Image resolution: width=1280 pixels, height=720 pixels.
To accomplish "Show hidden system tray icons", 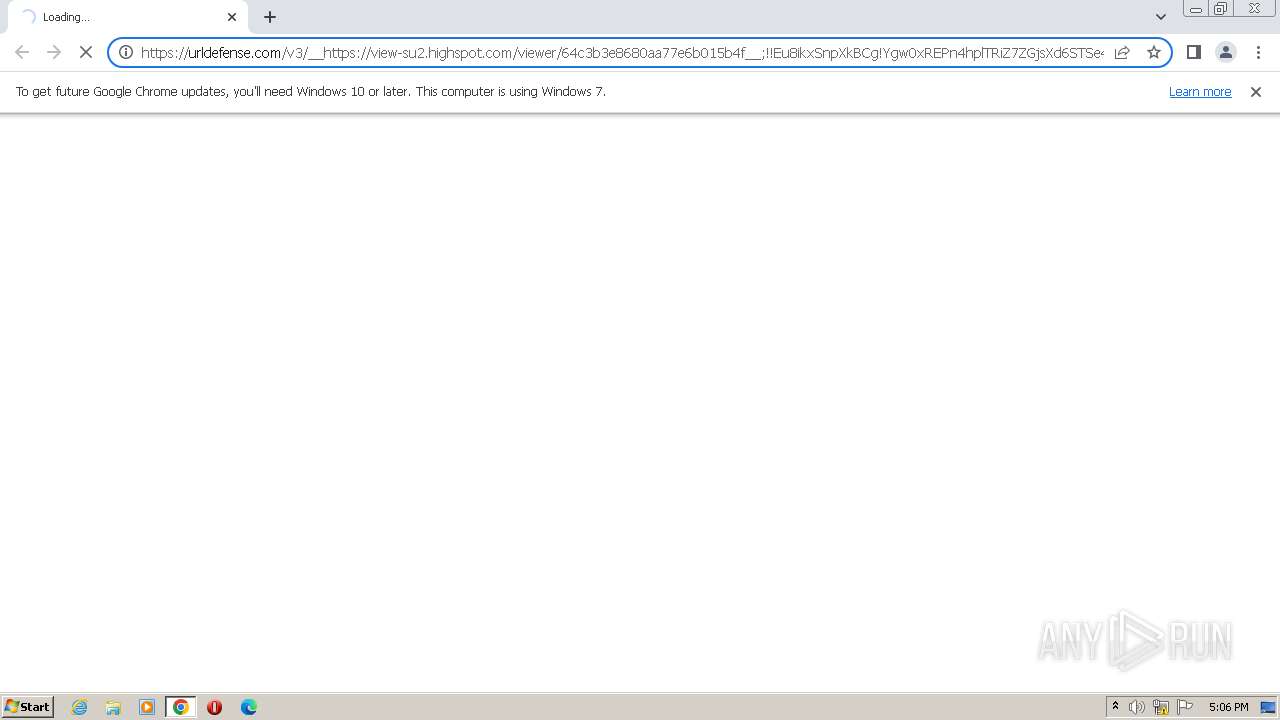I will pyautogui.click(x=1115, y=707).
